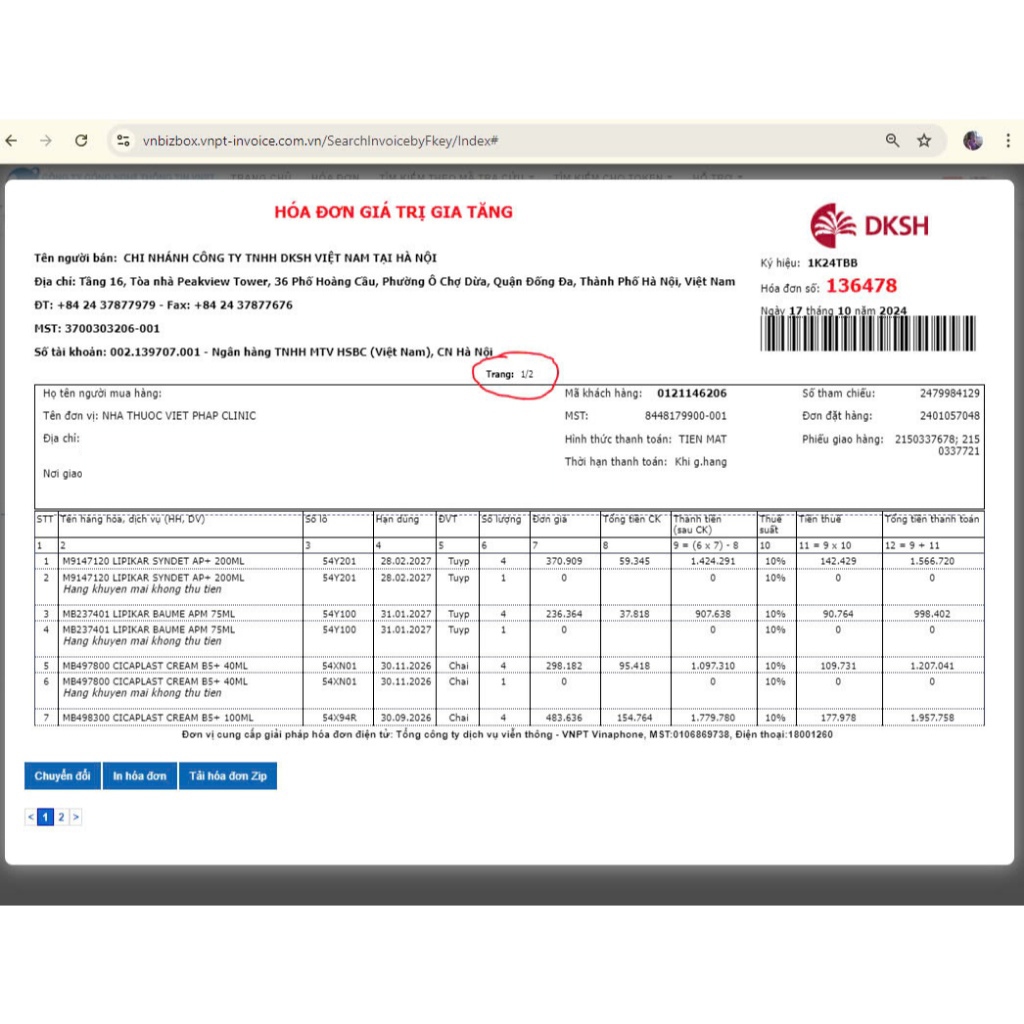Click the Chuyển đổi button
This screenshot has width=1024, height=1024.
coord(62,776)
